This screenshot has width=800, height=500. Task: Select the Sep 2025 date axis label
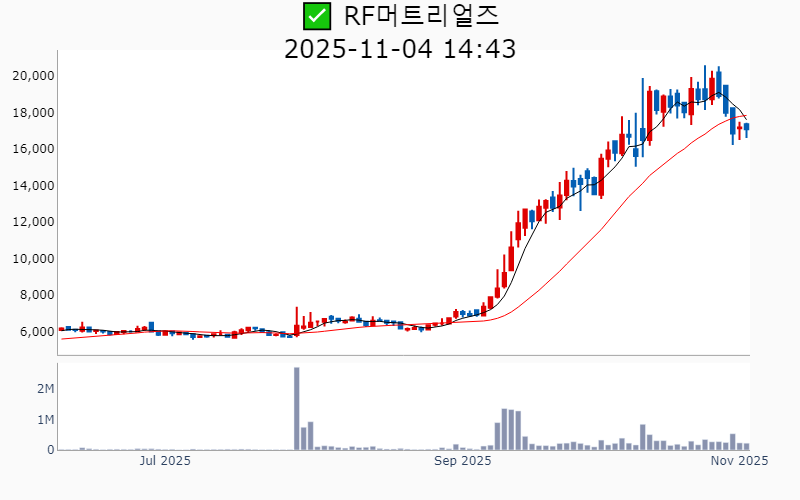pos(462,461)
